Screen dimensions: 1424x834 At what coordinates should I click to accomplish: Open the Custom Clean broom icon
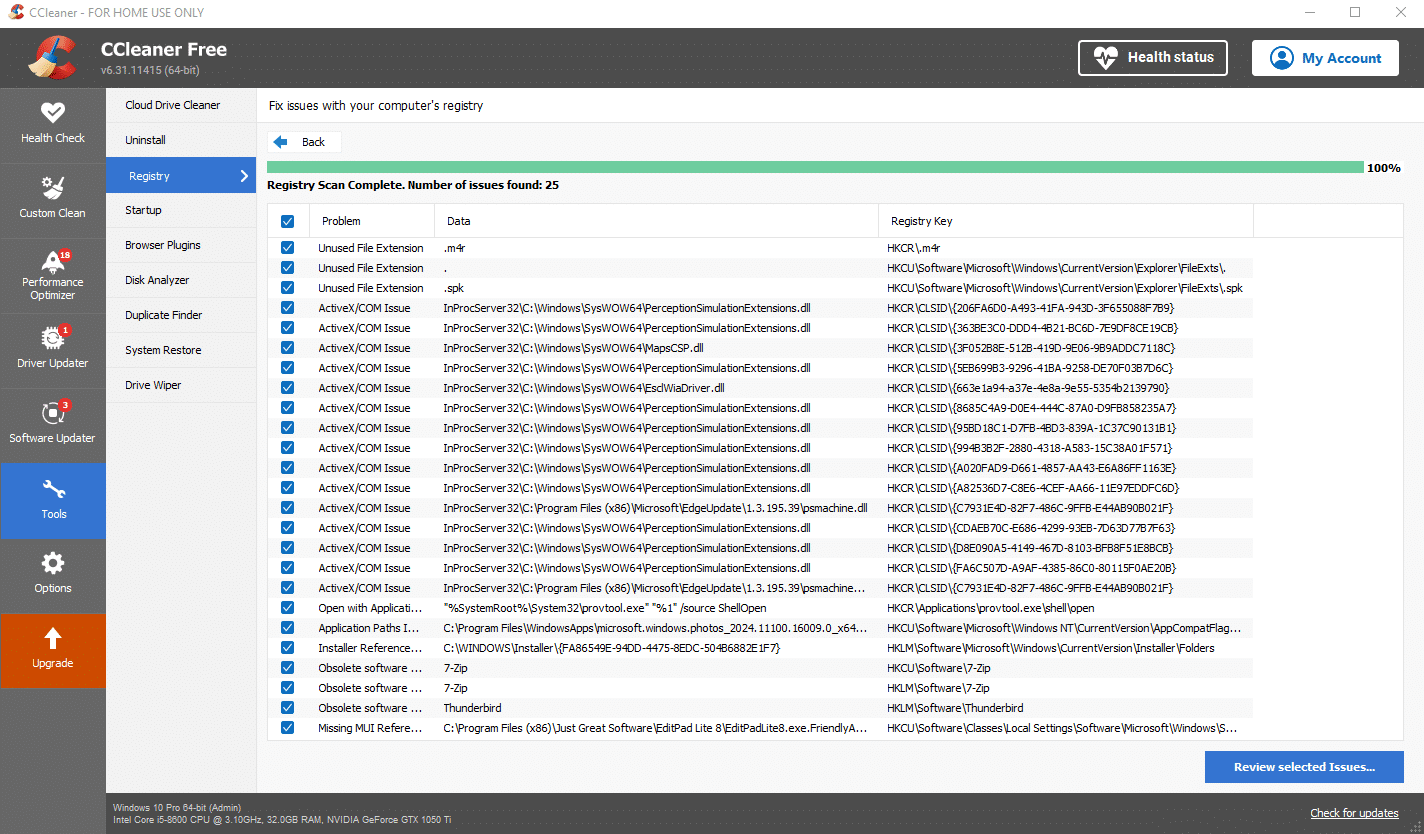pyautogui.click(x=53, y=188)
